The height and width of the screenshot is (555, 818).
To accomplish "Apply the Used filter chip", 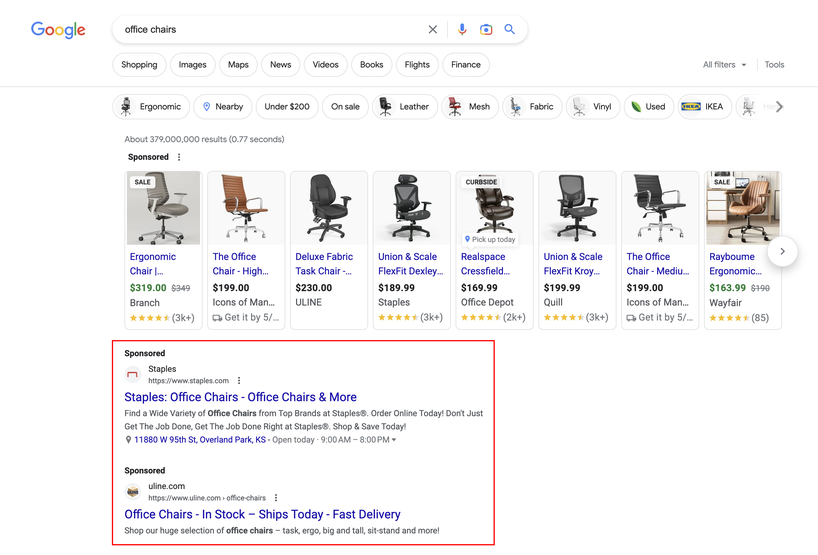I will click(649, 106).
